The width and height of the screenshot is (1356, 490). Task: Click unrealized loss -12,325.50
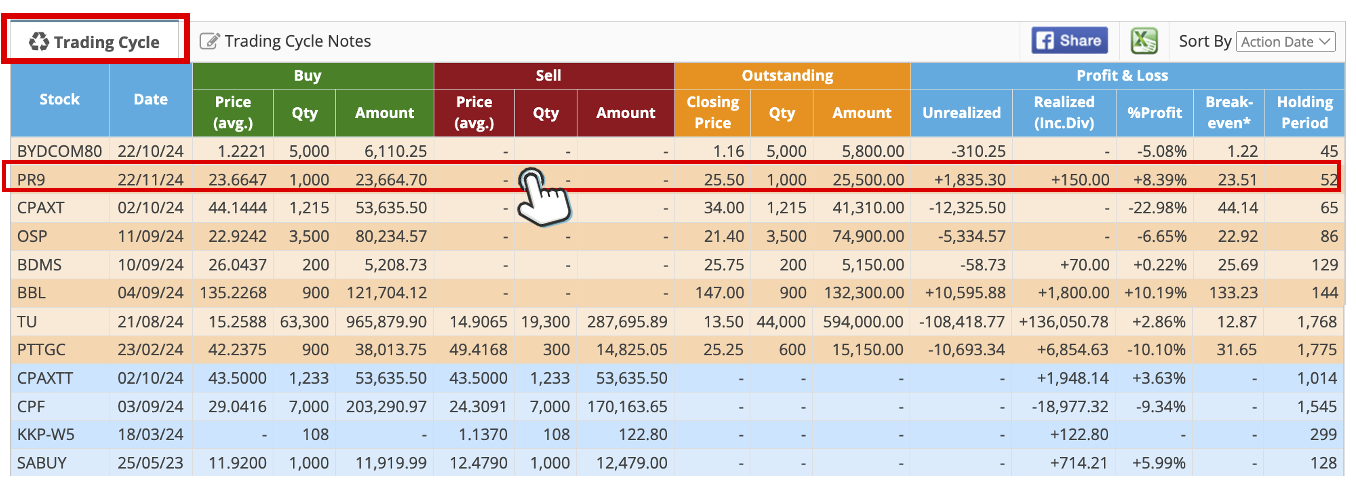pos(967,208)
